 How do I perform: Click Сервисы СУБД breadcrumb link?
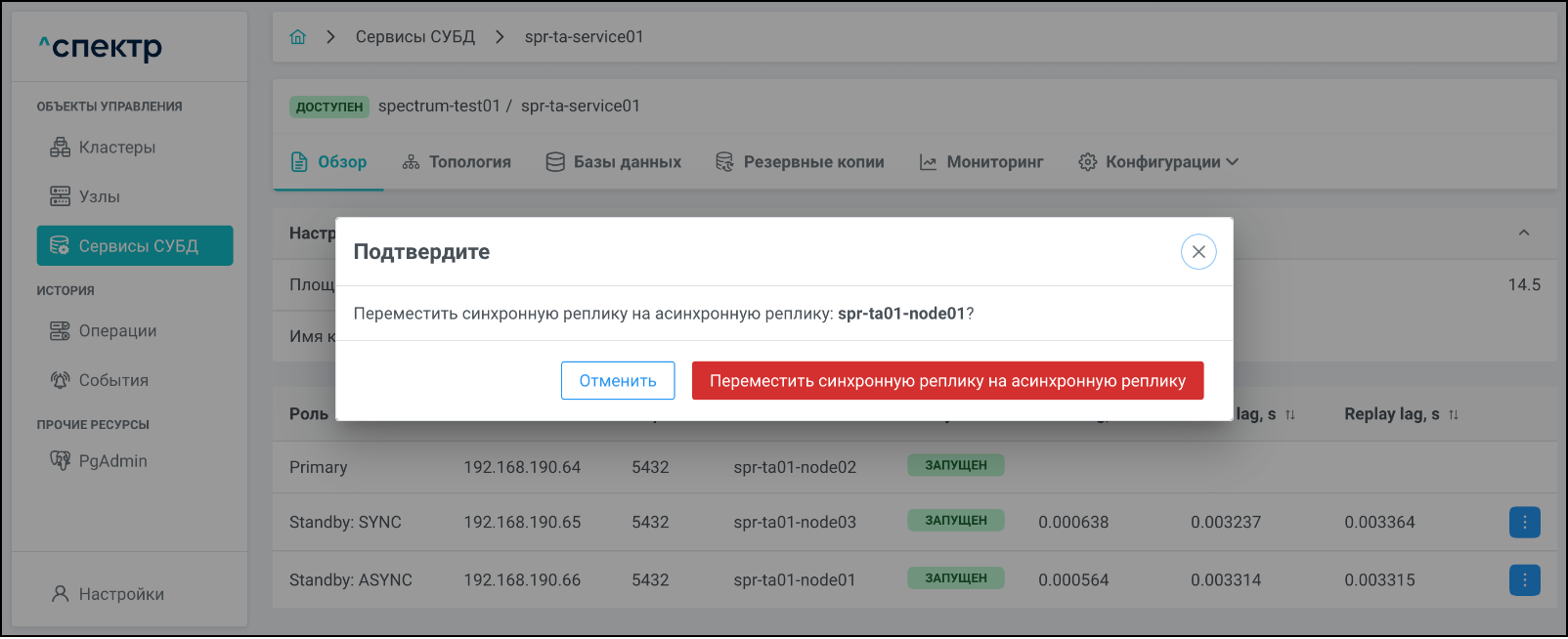tap(415, 37)
